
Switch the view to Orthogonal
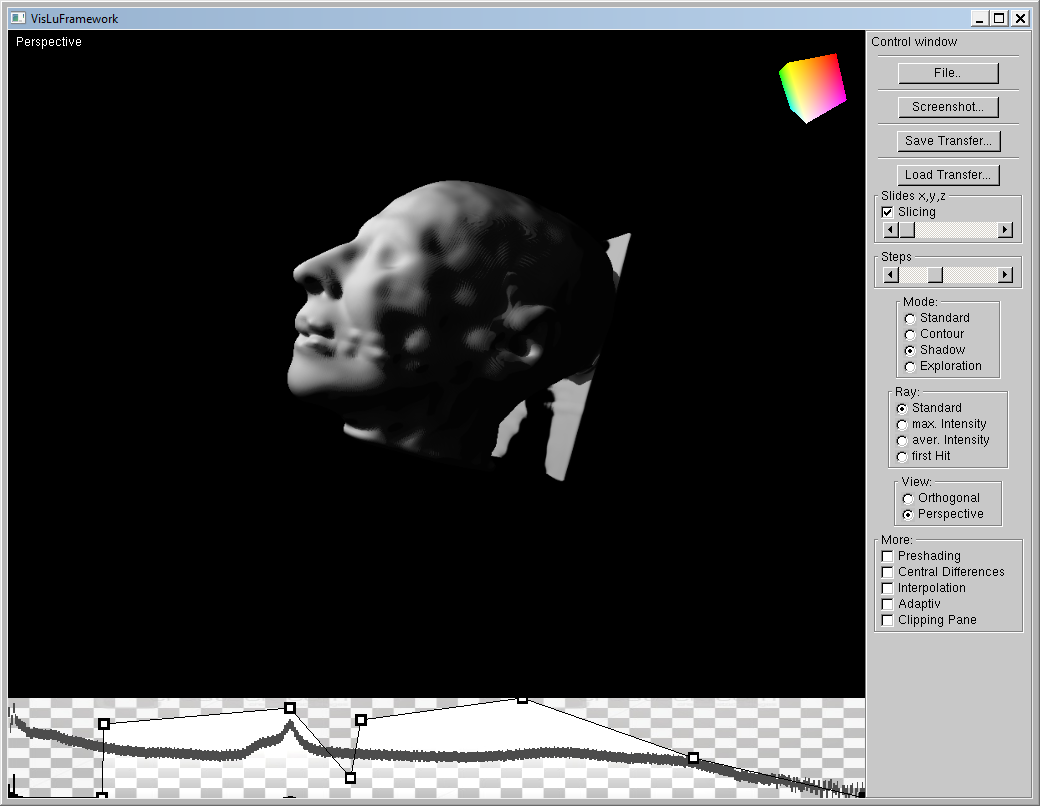(x=908, y=498)
